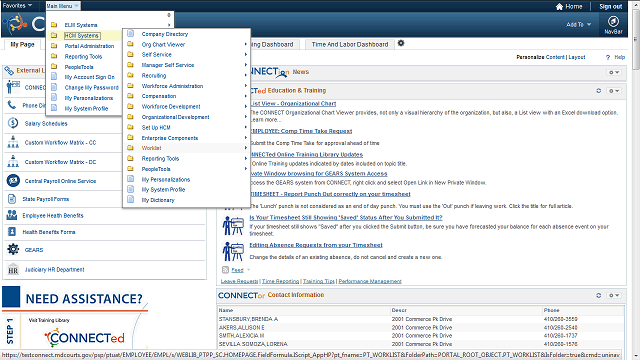Click the Health Benefits Forms icon

pos(12,232)
